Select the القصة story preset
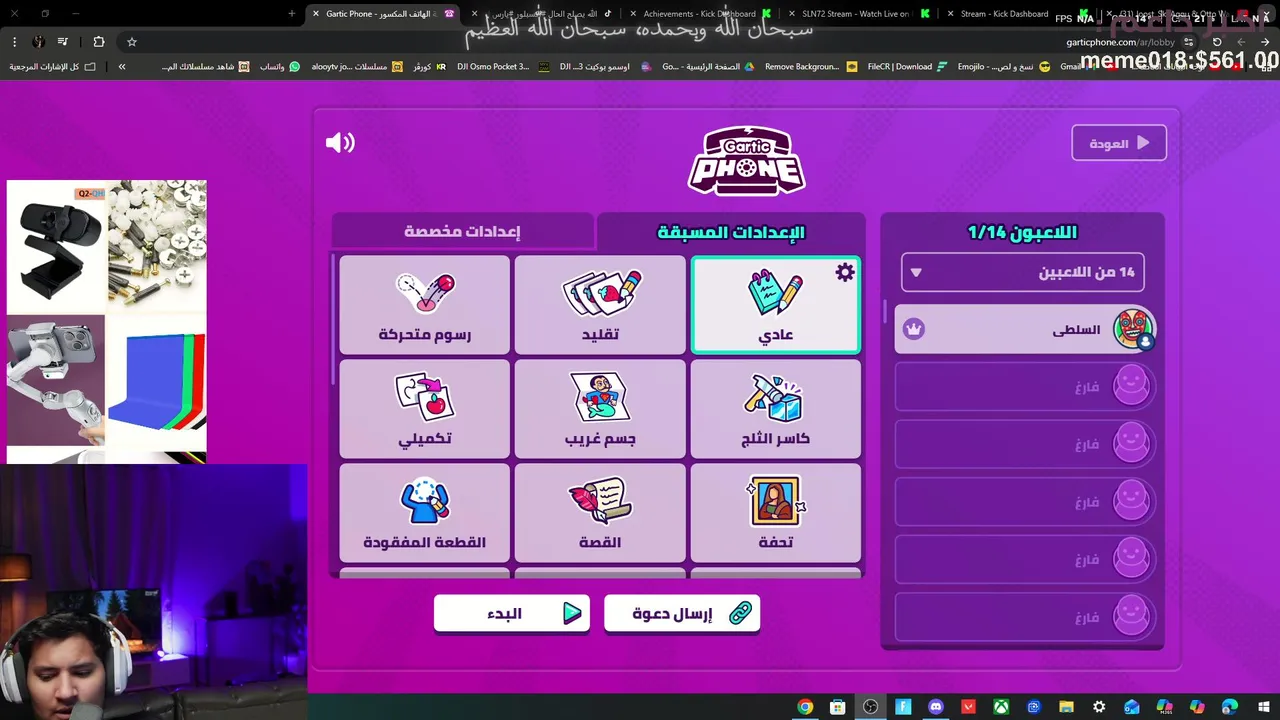Image resolution: width=1280 pixels, height=720 pixels. coord(600,513)
